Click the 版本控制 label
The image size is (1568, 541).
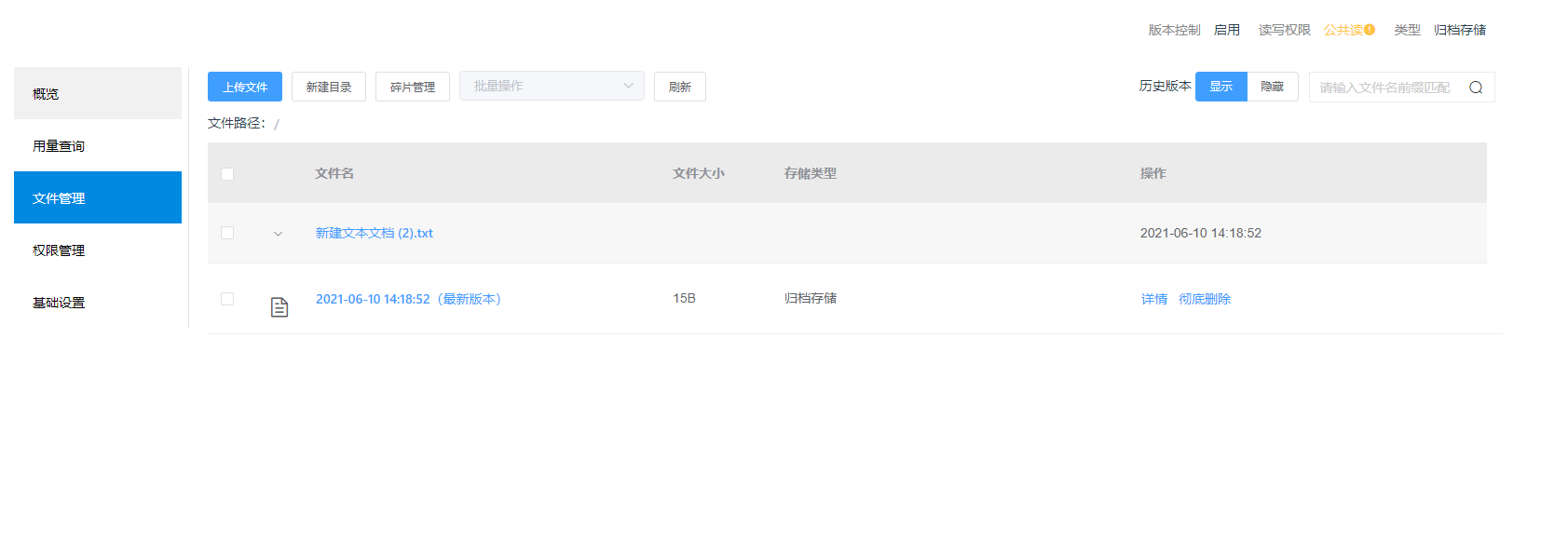1175,30
